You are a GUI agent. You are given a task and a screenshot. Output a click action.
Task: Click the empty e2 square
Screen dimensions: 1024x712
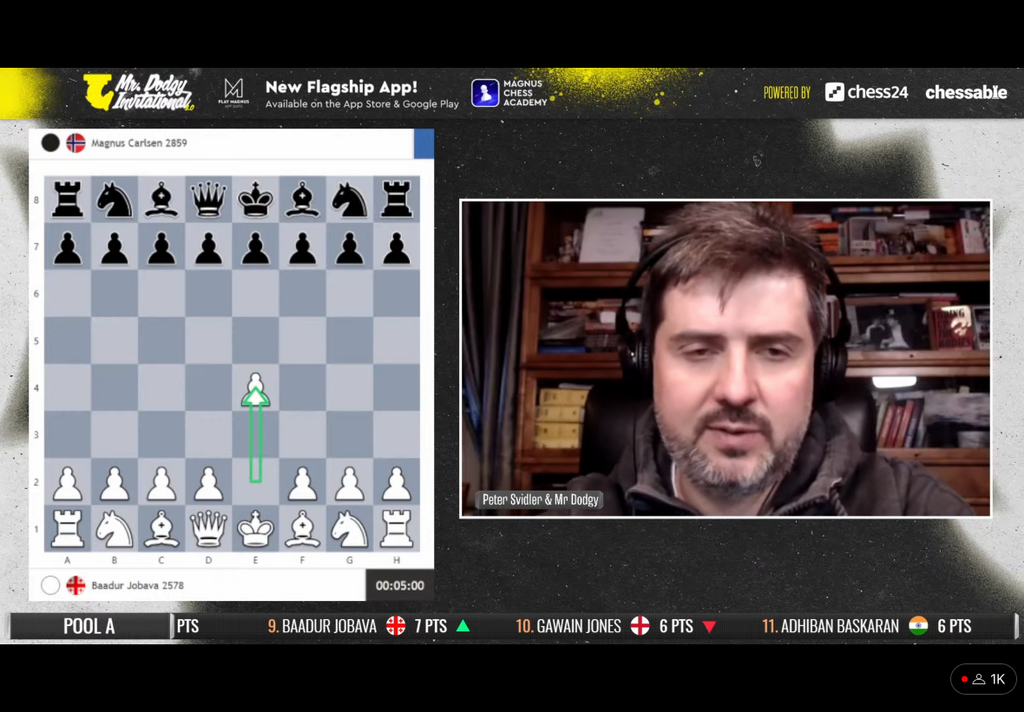pyautogui.click(x=255, y=481)
